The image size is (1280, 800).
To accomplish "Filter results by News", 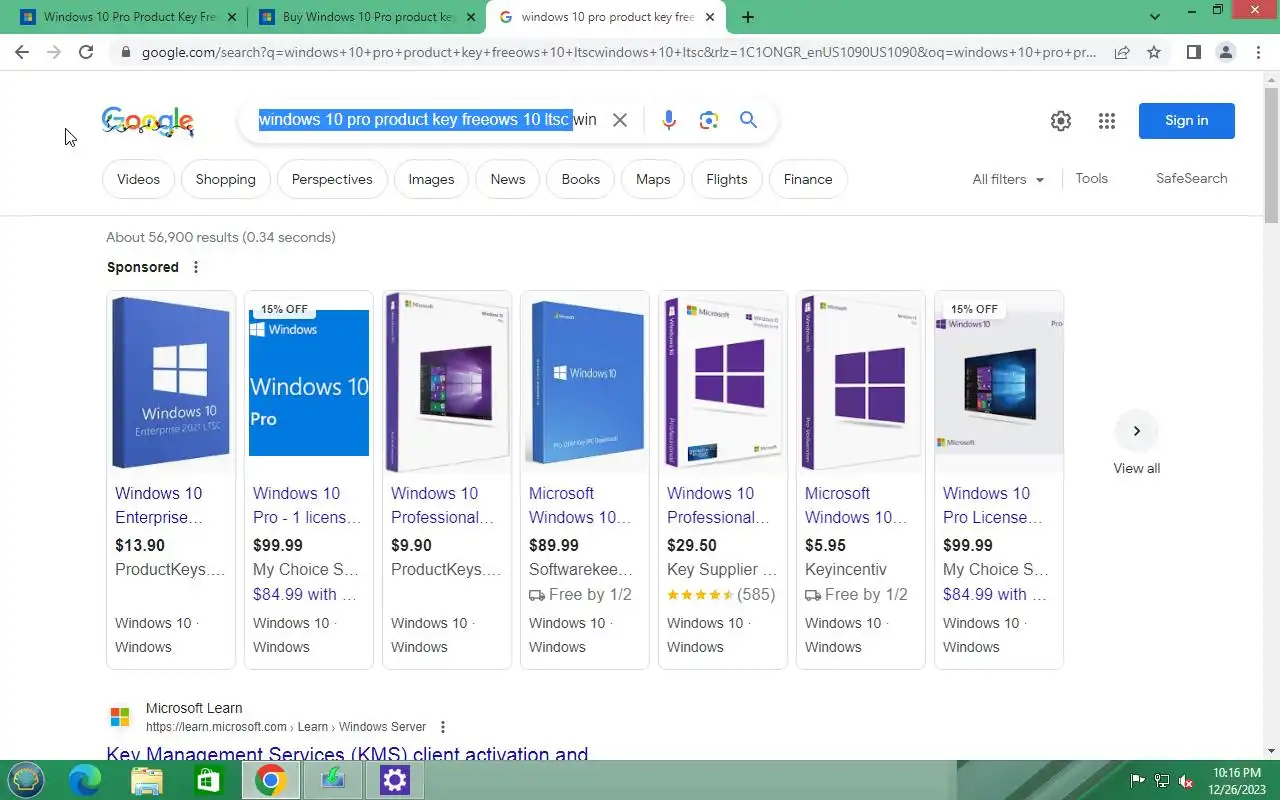I will 507,179.
